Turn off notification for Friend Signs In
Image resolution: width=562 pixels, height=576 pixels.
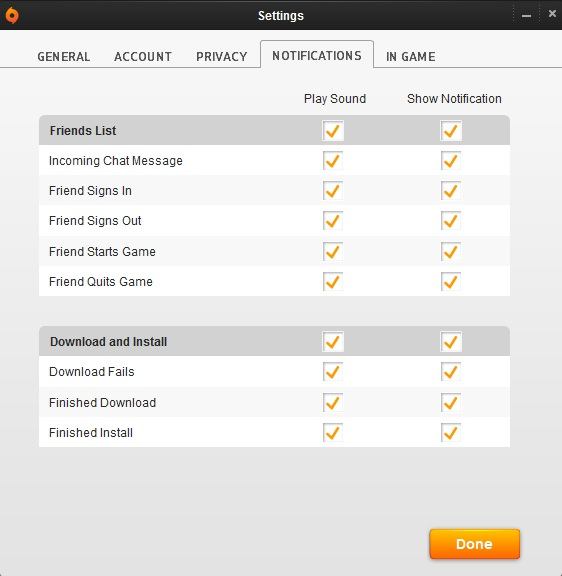[x=451, y=191]
